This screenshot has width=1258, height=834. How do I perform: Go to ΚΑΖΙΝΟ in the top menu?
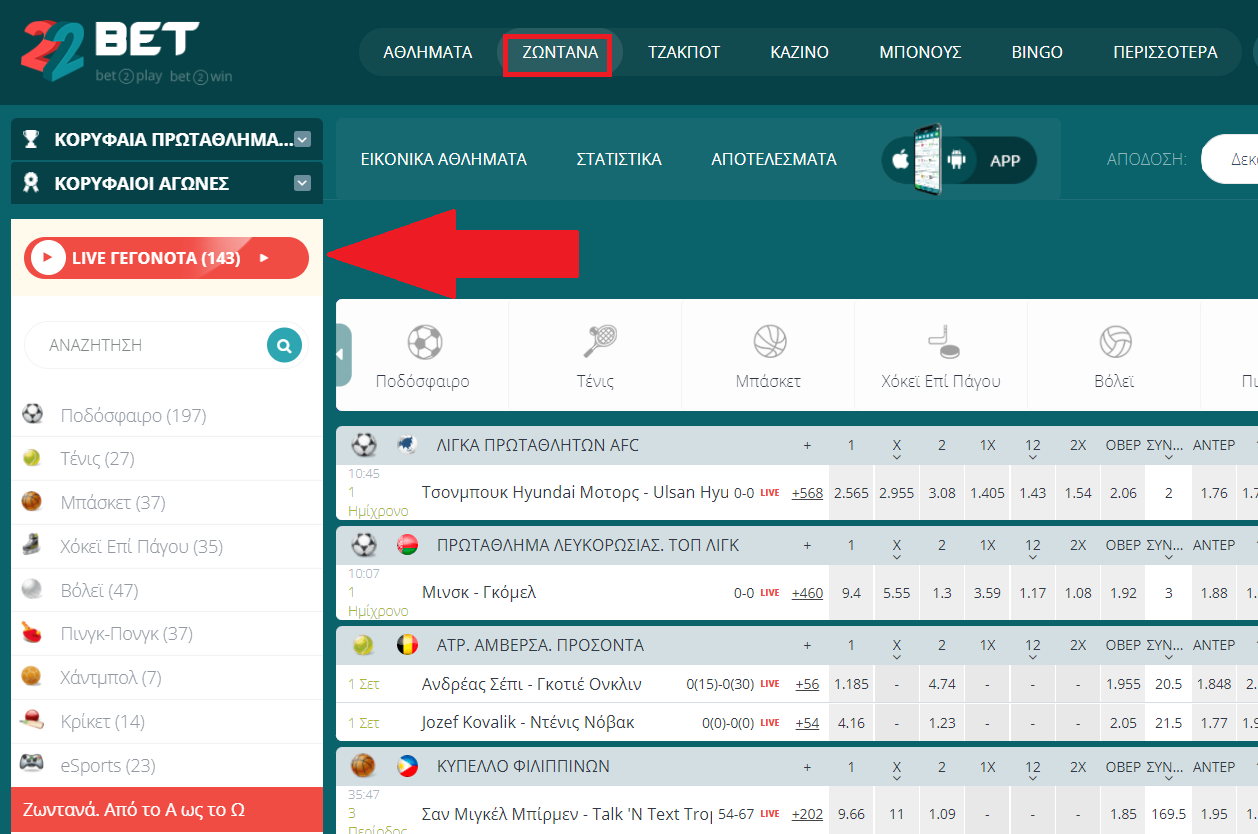pos(799,52)
